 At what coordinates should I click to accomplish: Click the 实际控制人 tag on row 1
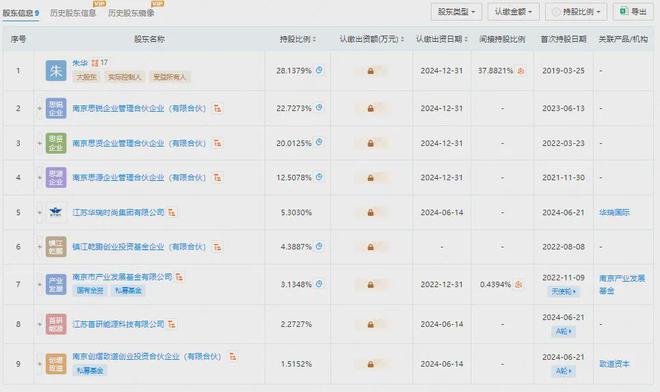[124, 77]
